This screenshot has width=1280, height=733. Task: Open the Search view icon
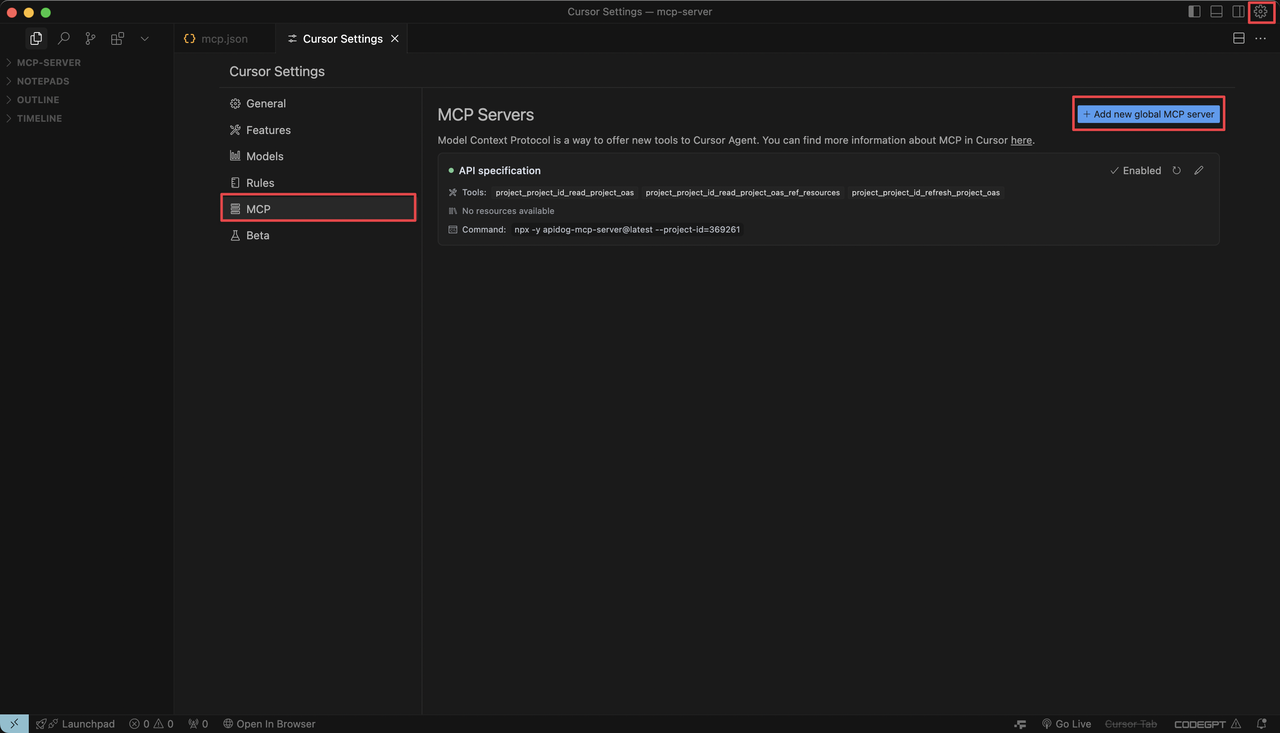(x=64, y=38)
